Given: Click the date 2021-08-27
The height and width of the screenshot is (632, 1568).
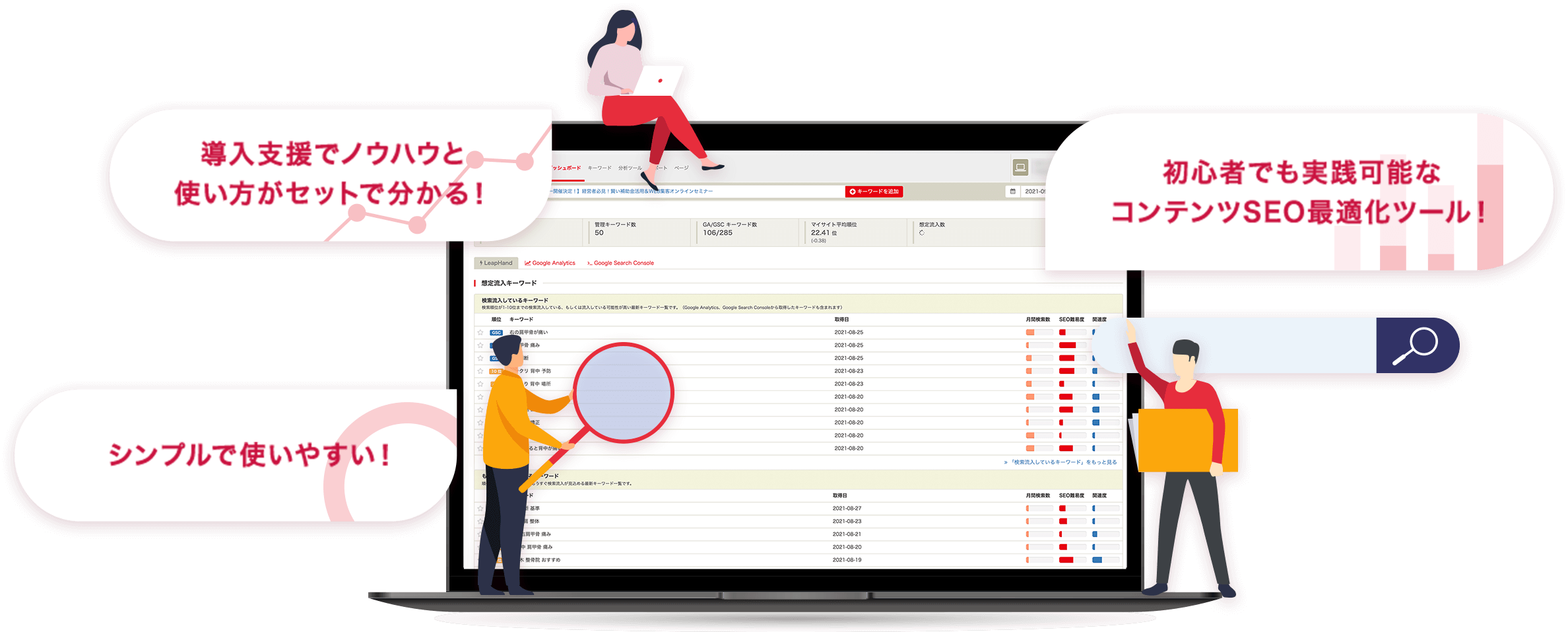Looking at the screenshot, I should pyautogui.click(x=847, y=509).
